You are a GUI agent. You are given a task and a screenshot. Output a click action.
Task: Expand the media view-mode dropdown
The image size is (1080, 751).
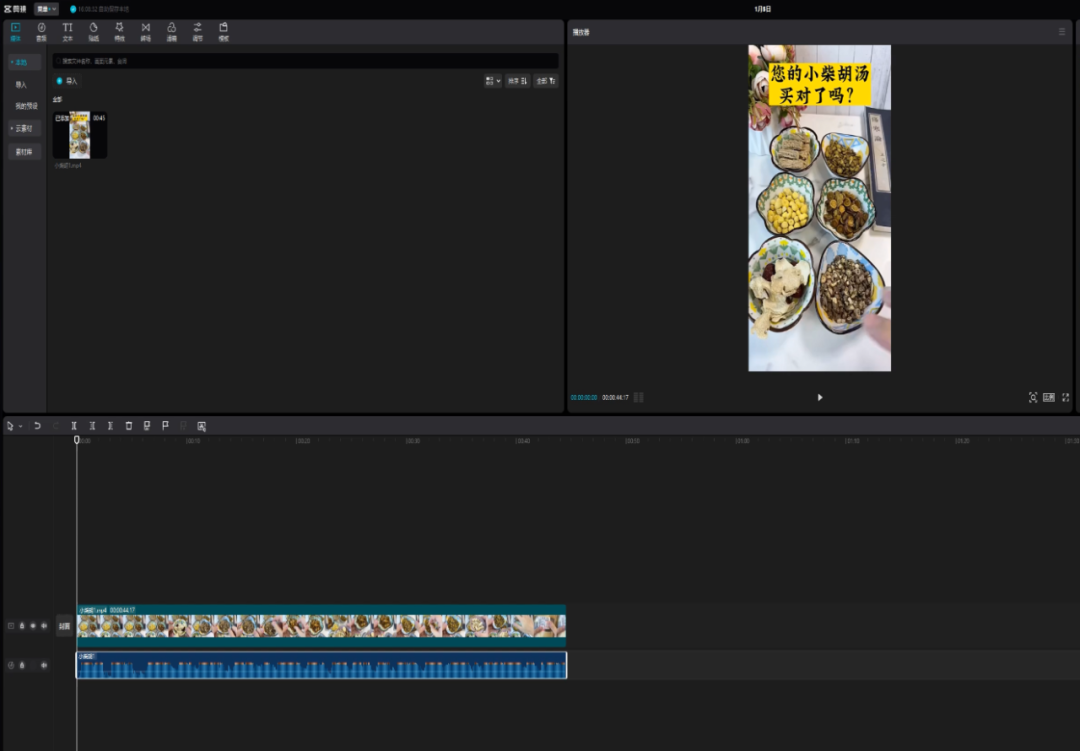coord(491,80)
